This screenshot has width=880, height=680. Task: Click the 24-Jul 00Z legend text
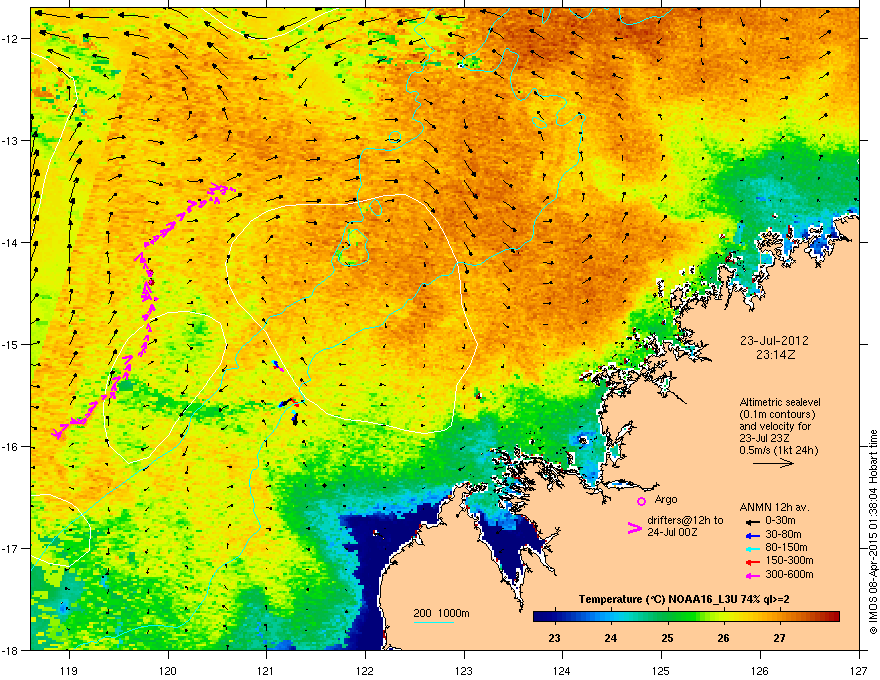tap(672, 532)
